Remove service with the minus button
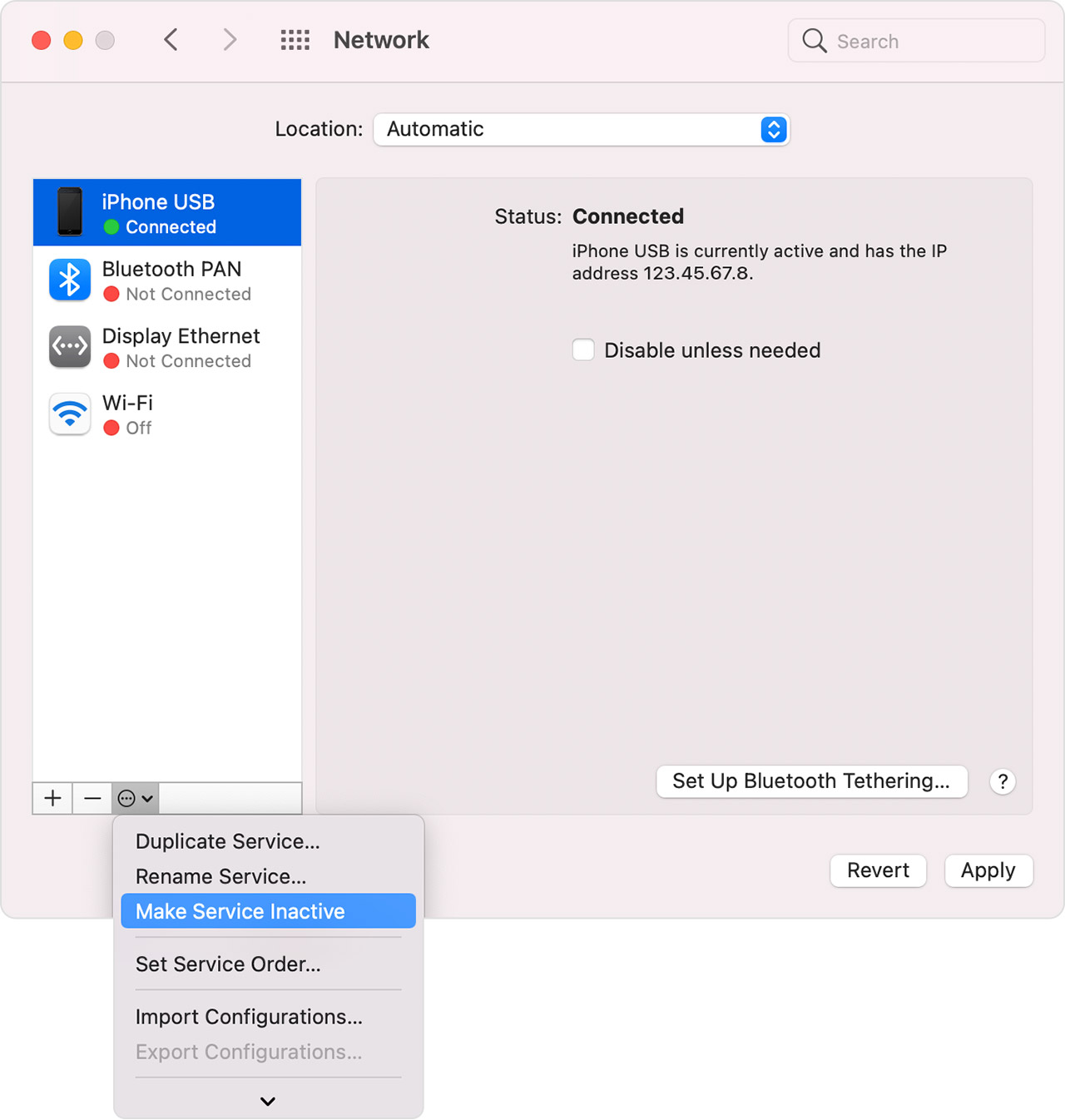This screenshot has height=1120, width=1065. click(92, 799)
